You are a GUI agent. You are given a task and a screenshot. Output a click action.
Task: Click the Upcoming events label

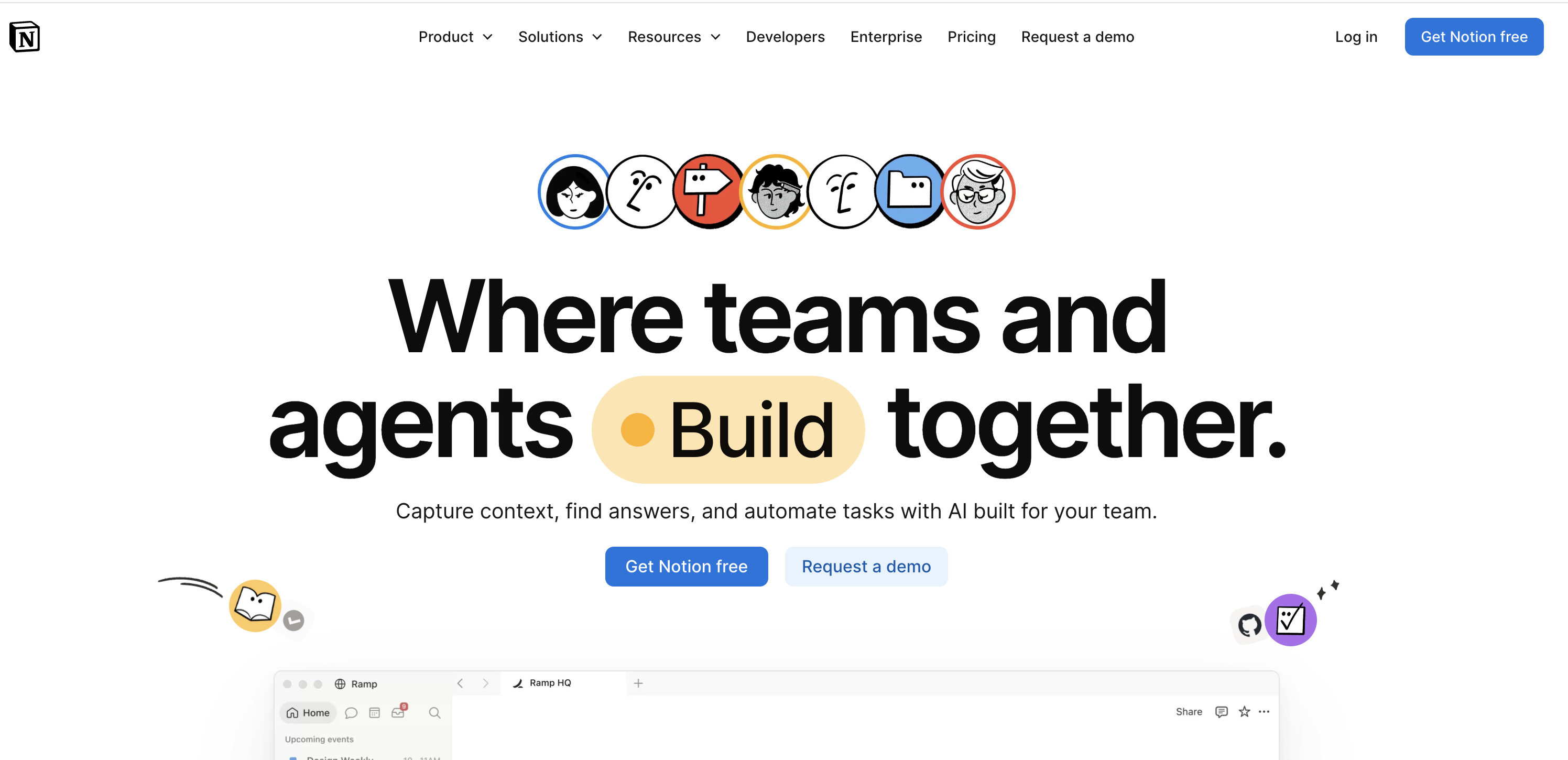click(x=319, y=739)
